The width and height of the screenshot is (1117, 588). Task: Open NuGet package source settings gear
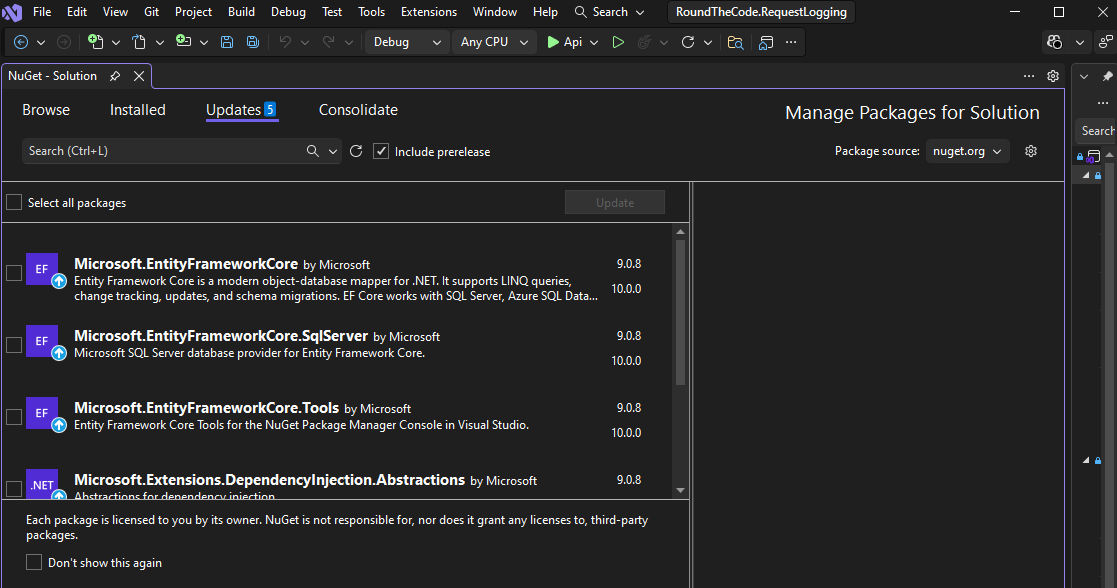pyautogui.click(x=1030, y=150)
